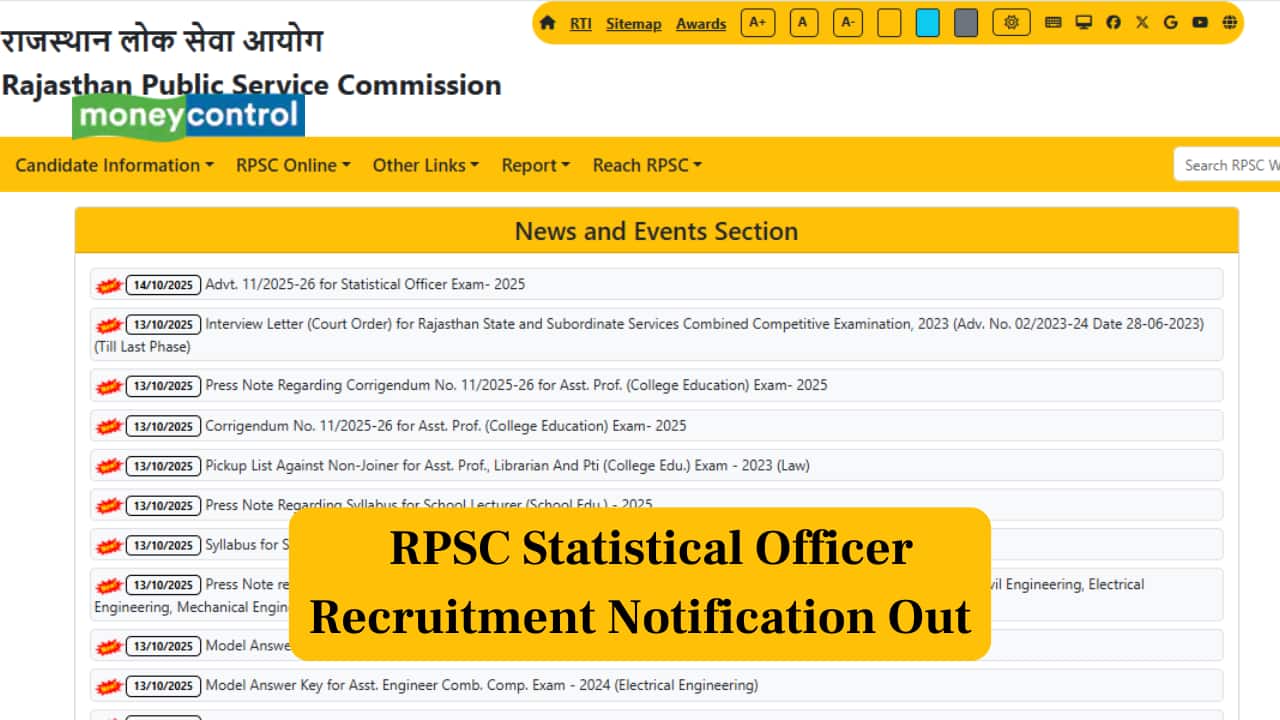Viewport: 1280px width, 720px height.
Task: Click the News and Events Section header
Action: click(656, 231)
